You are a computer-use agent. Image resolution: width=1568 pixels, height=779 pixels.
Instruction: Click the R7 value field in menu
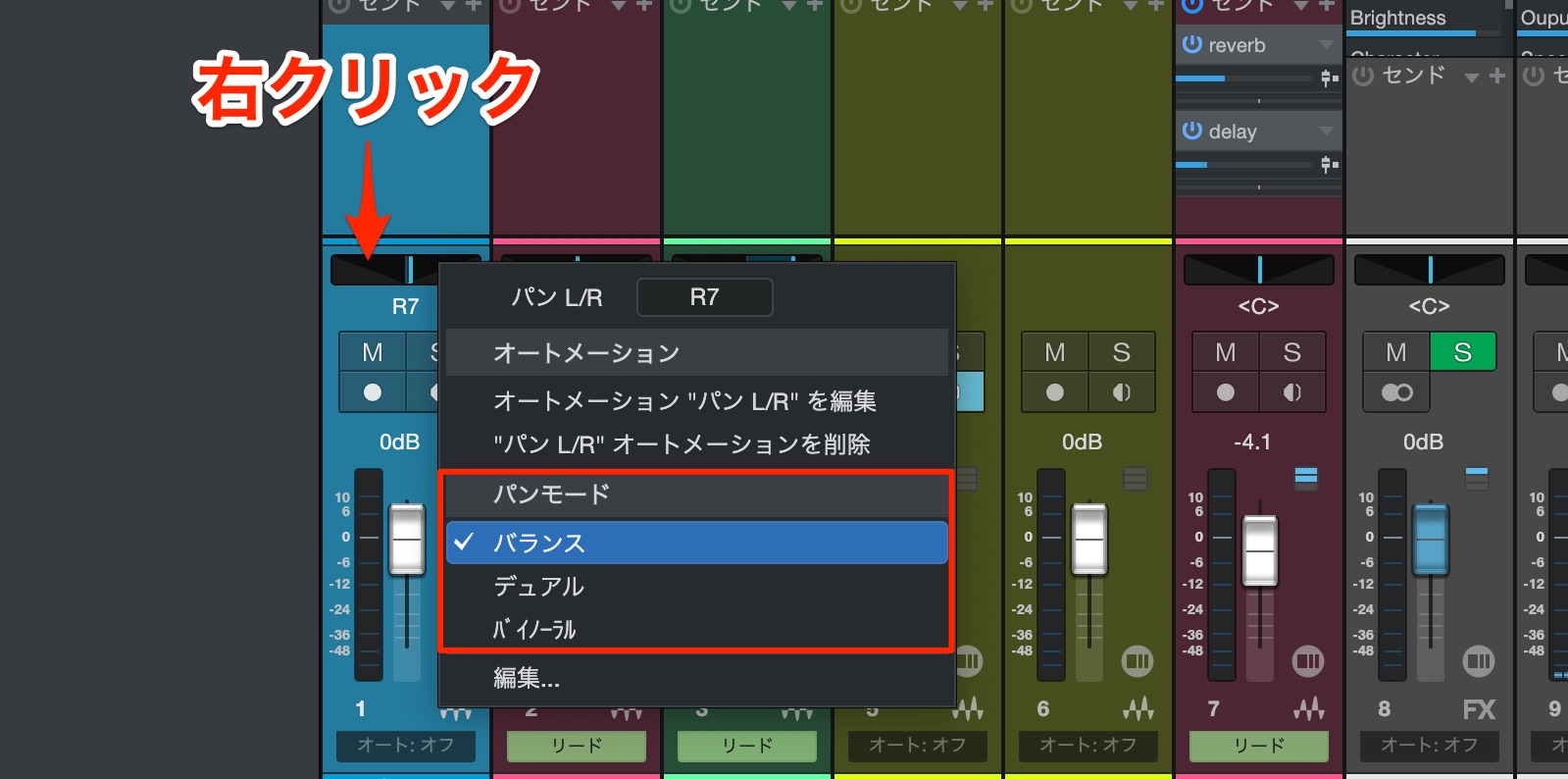[x=705, y=297]
